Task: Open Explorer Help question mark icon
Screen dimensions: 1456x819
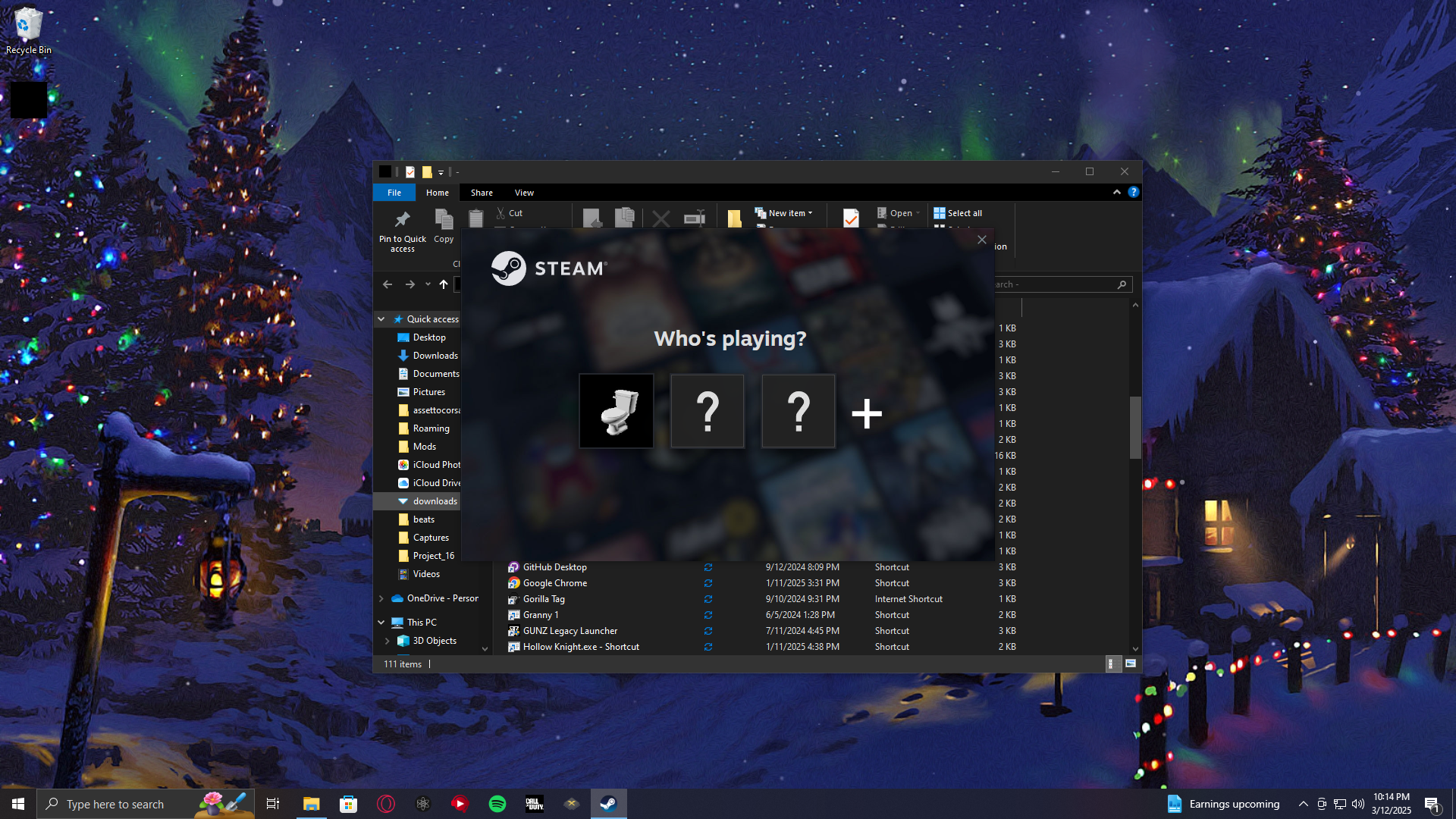Action: tap(1134, 193)
